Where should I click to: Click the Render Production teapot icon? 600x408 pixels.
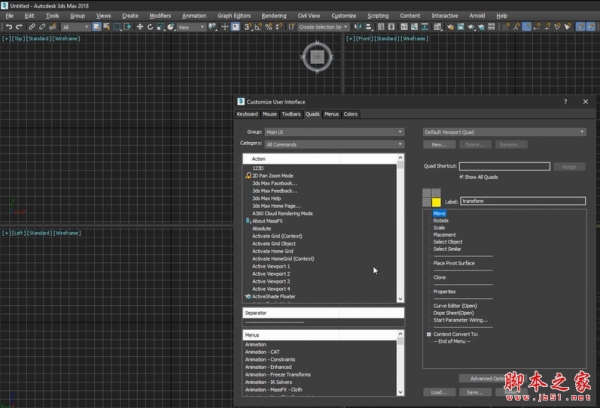[471, 27]
